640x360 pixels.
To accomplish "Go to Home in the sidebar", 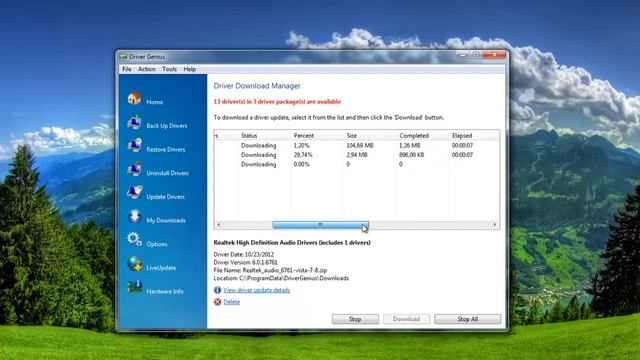I will [155, 102].
